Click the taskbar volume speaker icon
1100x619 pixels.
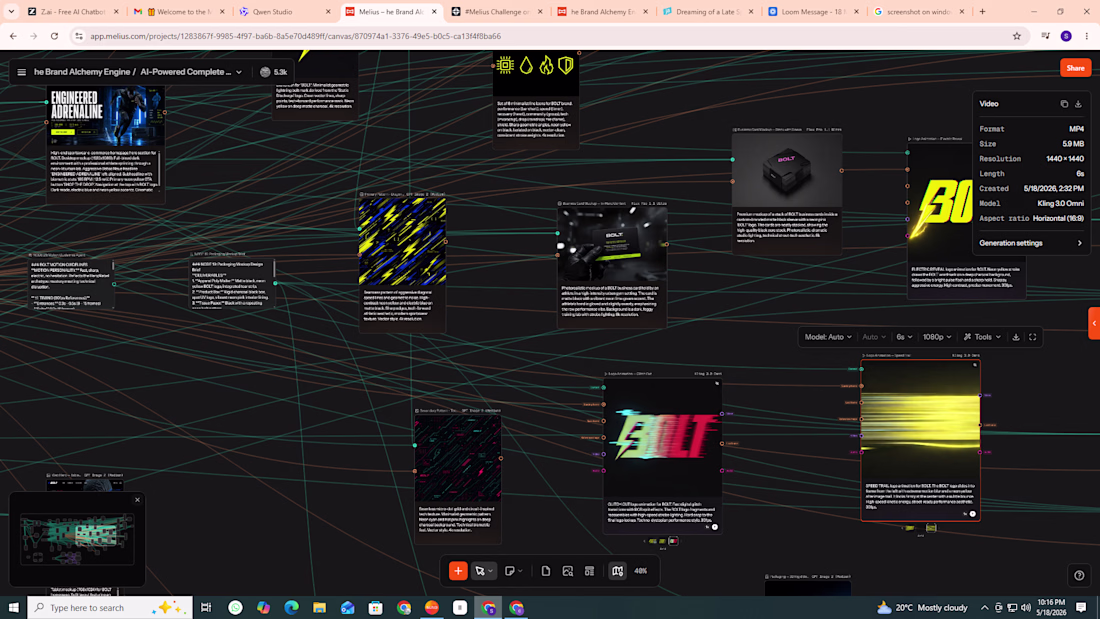tap(1026, 608)
